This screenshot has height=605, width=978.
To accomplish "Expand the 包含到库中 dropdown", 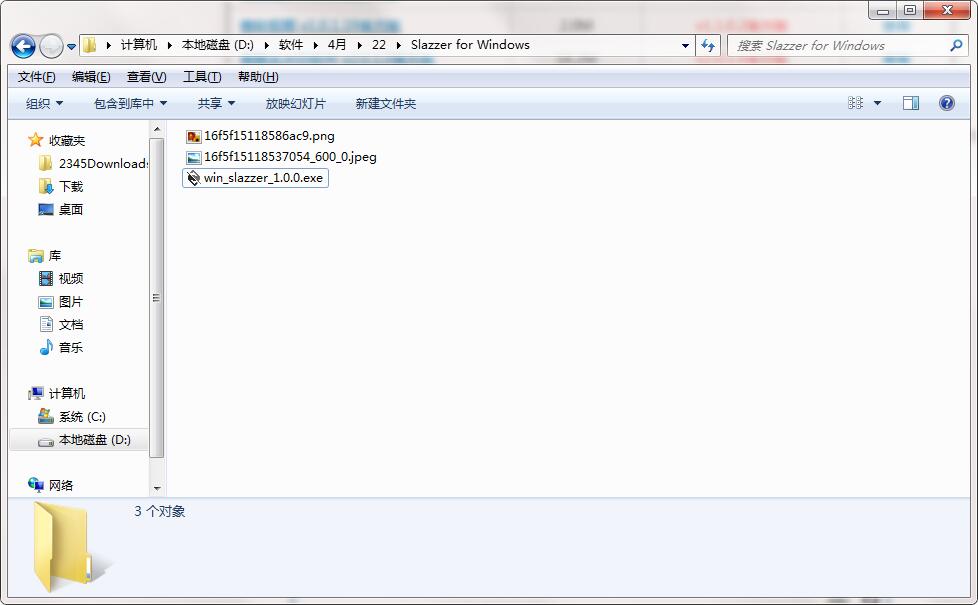I will [130, 103].
